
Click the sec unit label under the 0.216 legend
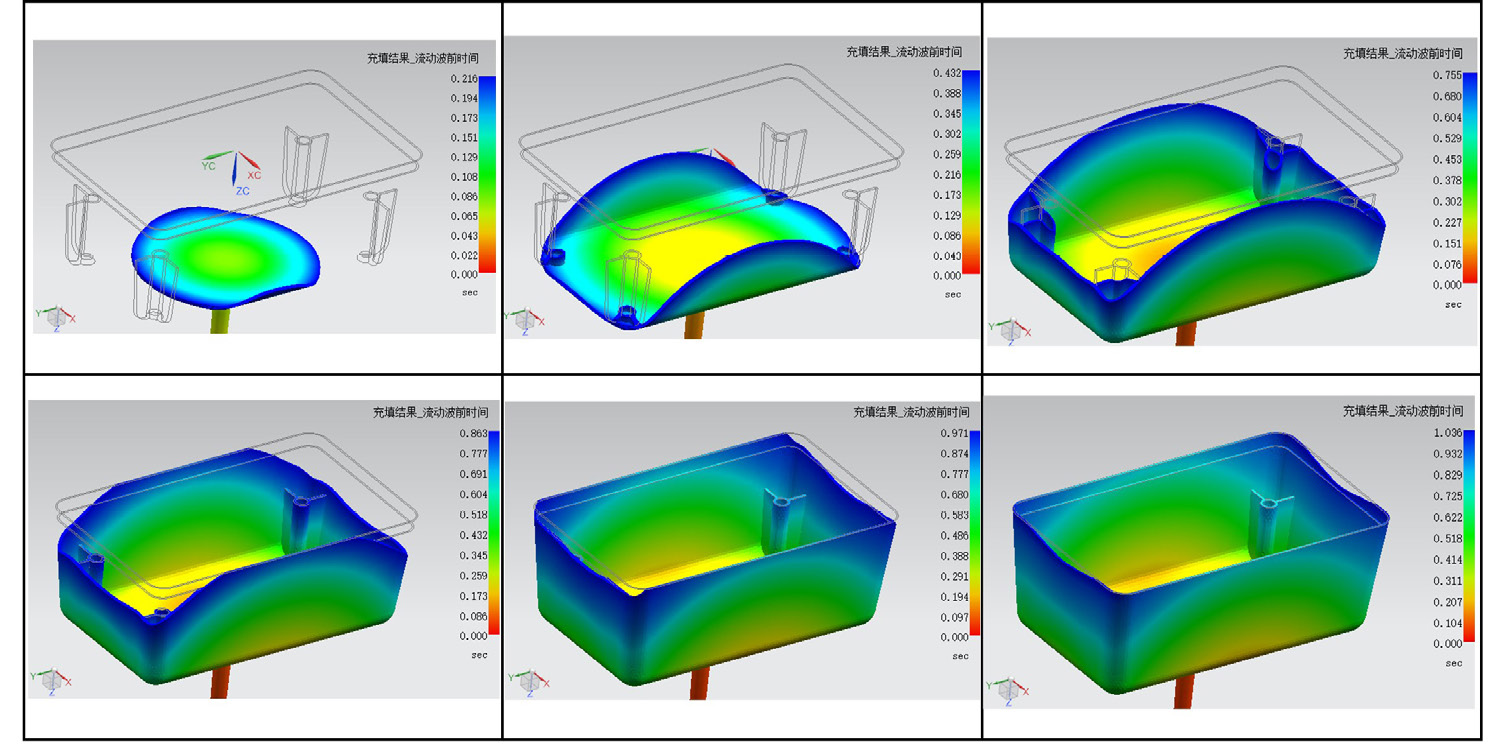470,294
